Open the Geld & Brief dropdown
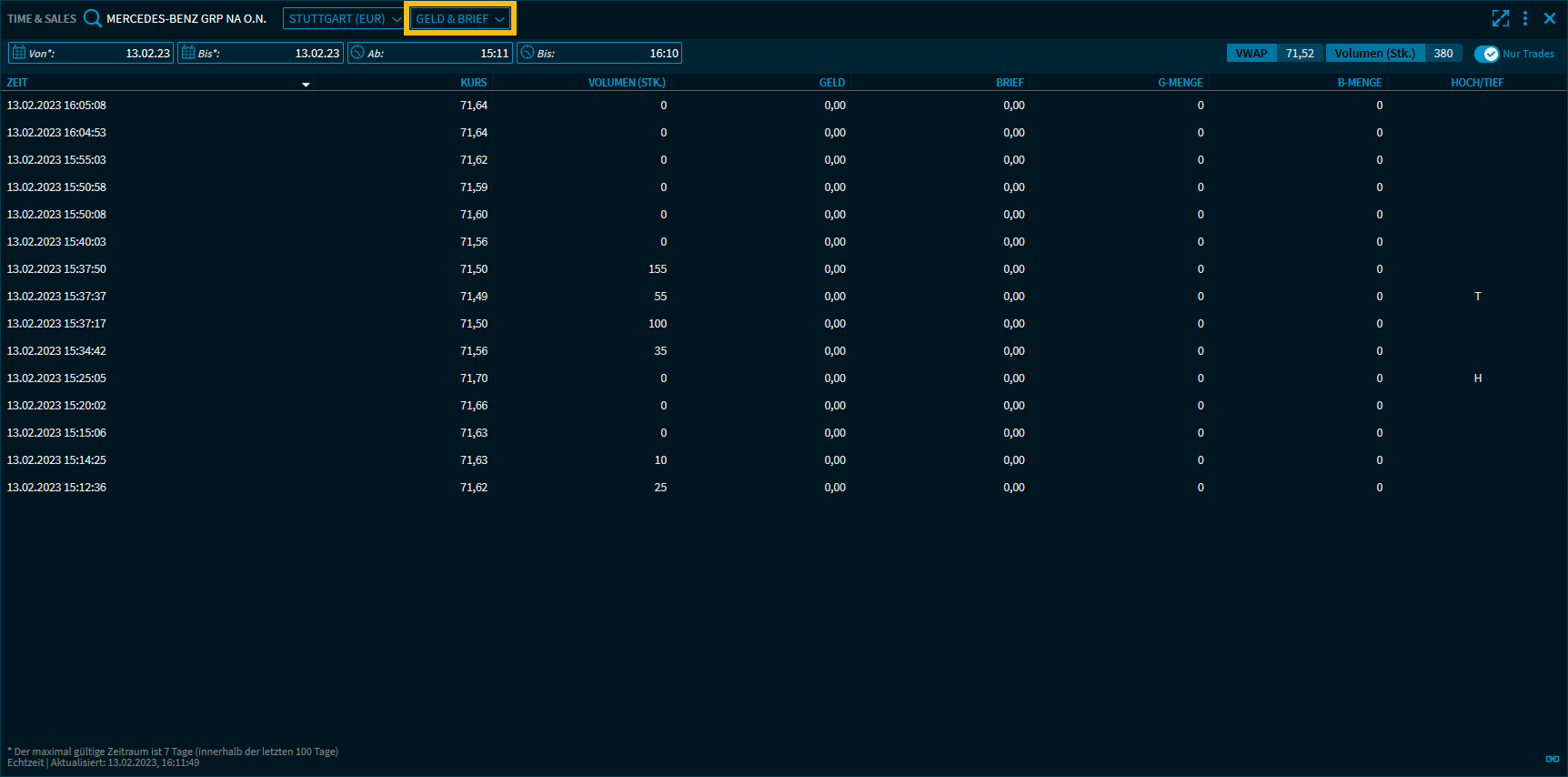Image resolution: width=1568 pixels, height=777 pixels. pos(459,19)
